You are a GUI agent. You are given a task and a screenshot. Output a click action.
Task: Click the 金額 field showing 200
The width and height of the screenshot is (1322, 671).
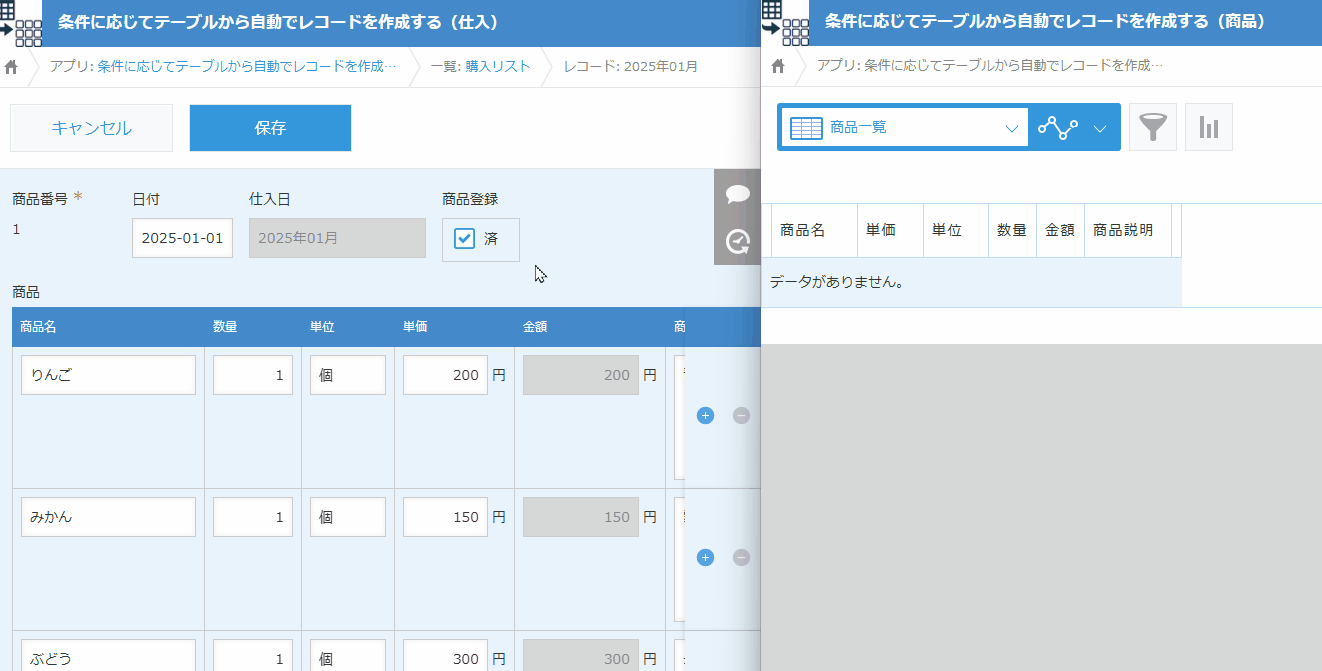tap(581, 375)
